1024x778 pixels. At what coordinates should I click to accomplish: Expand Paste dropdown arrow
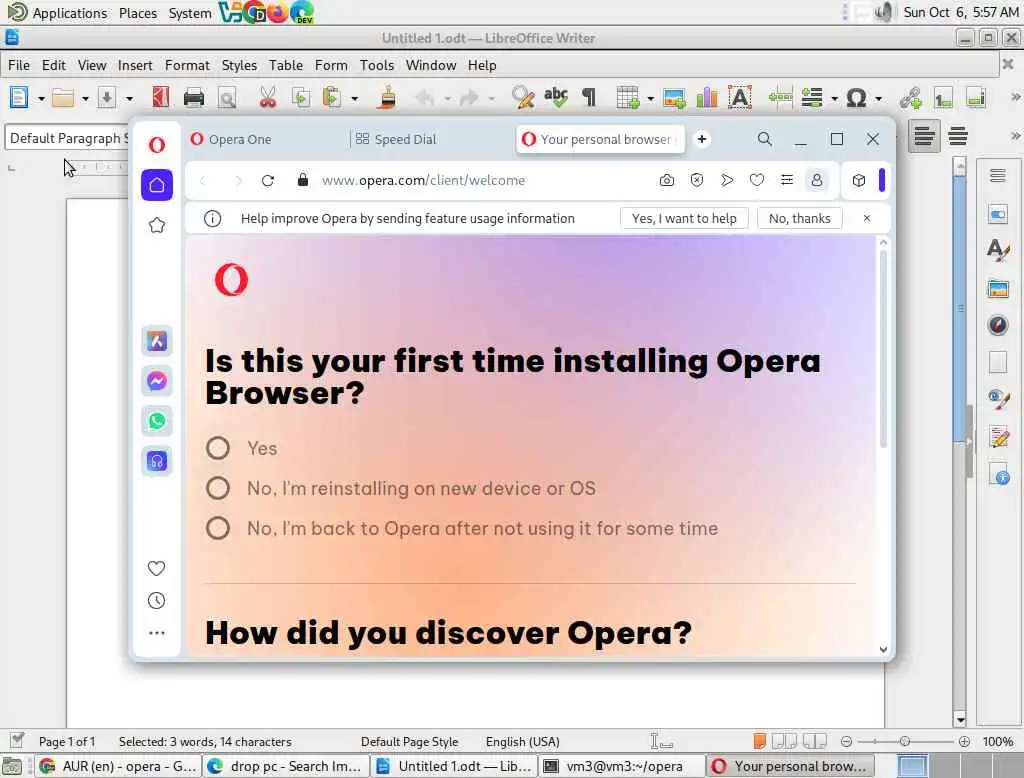[x=355, y=99]
